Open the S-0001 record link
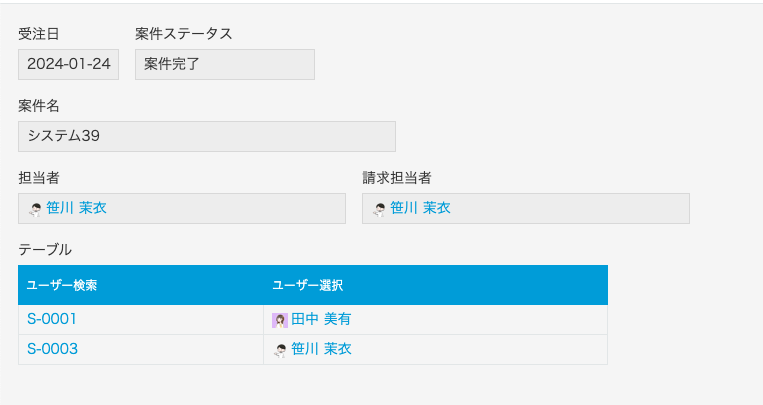Viewport: 763px width, 405px height. click(x=52, y=319)
